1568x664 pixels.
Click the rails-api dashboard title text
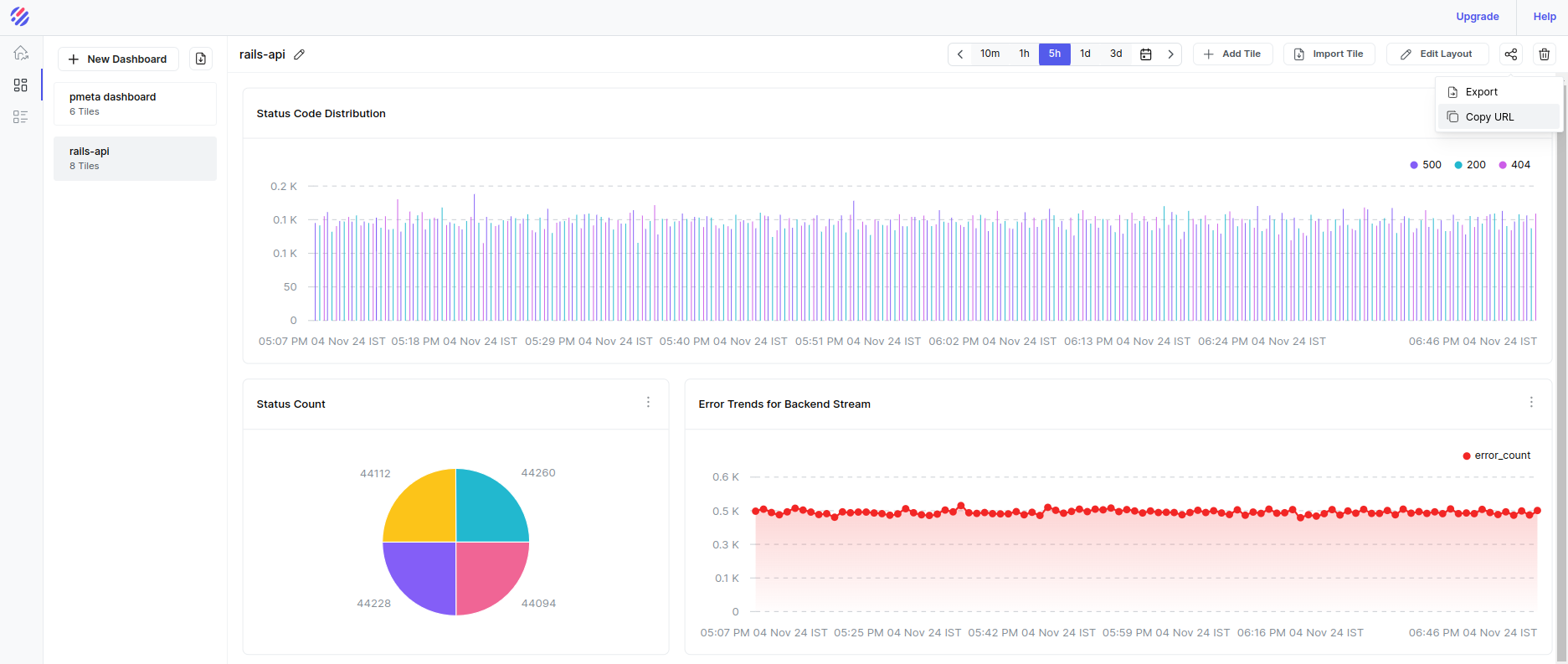[262, 54]
